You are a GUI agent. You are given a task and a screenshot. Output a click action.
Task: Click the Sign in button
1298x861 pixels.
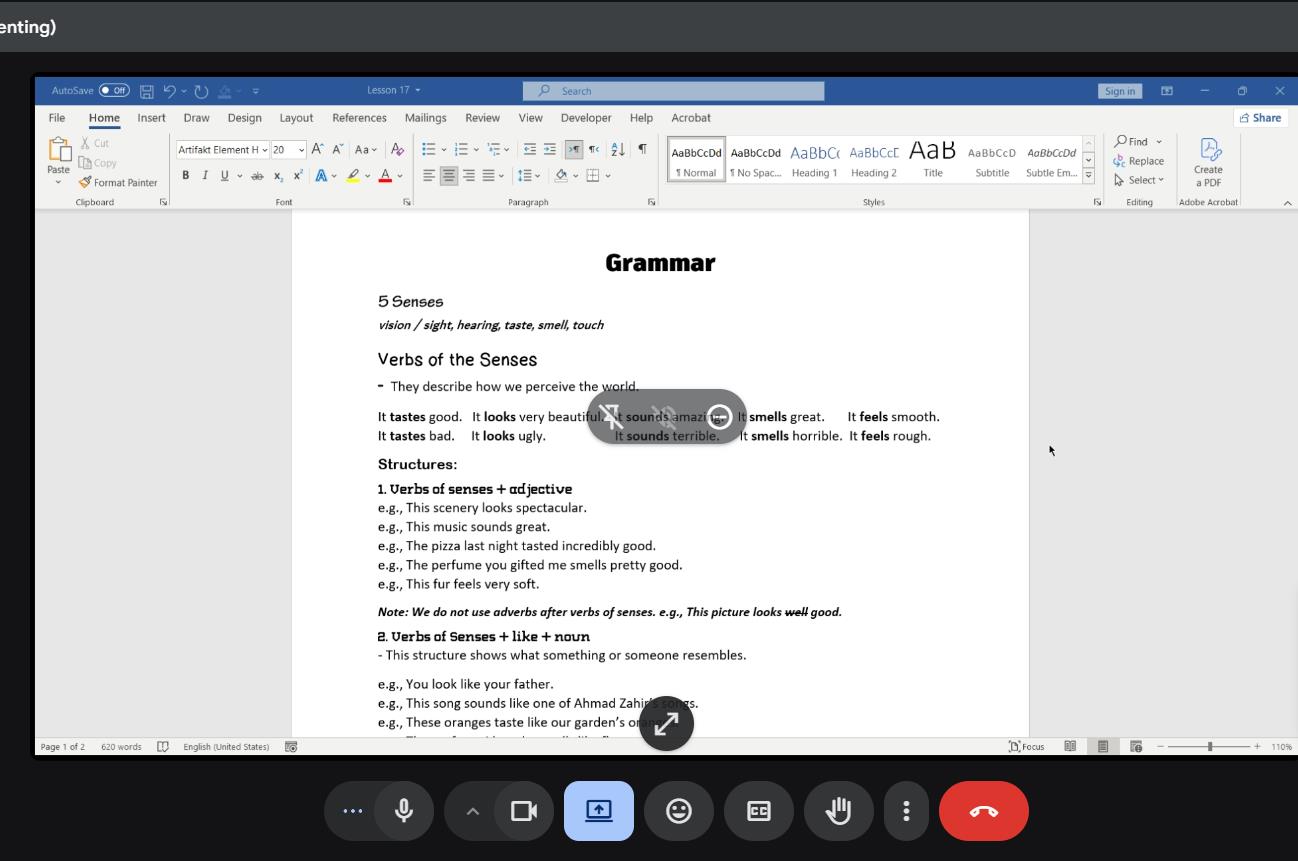pos(1119,91)
